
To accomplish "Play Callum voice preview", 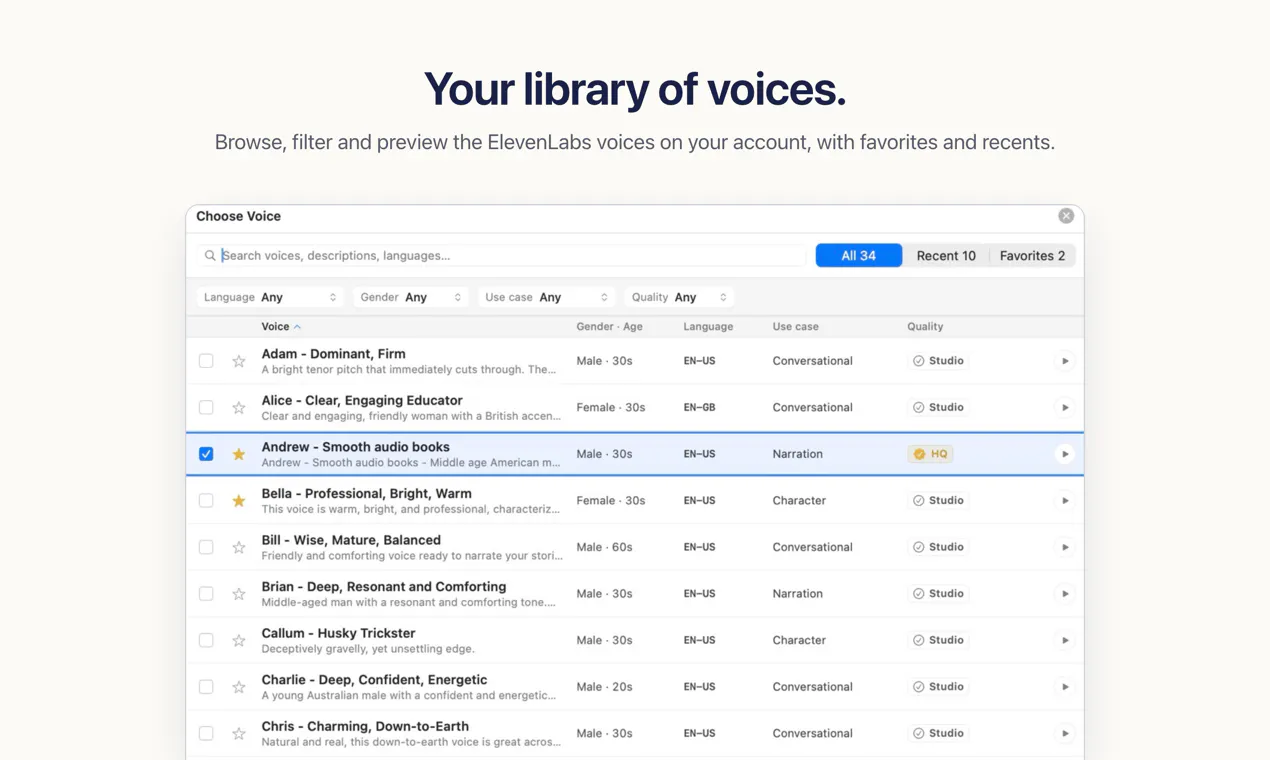I will coord(1065,640).
